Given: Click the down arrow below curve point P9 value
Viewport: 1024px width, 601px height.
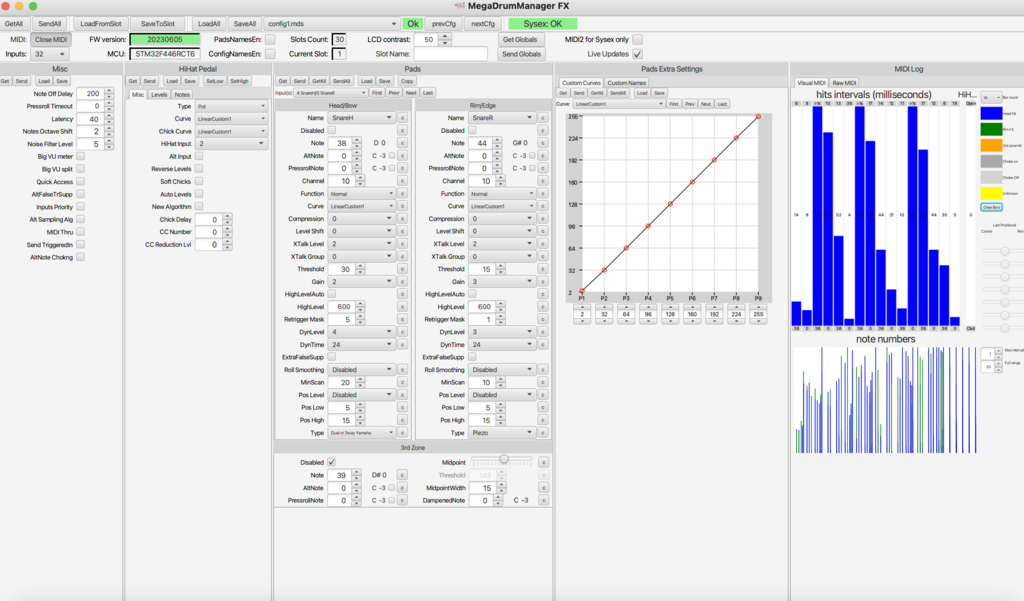Looking at the screenshot, I should [x=758, y=322].
